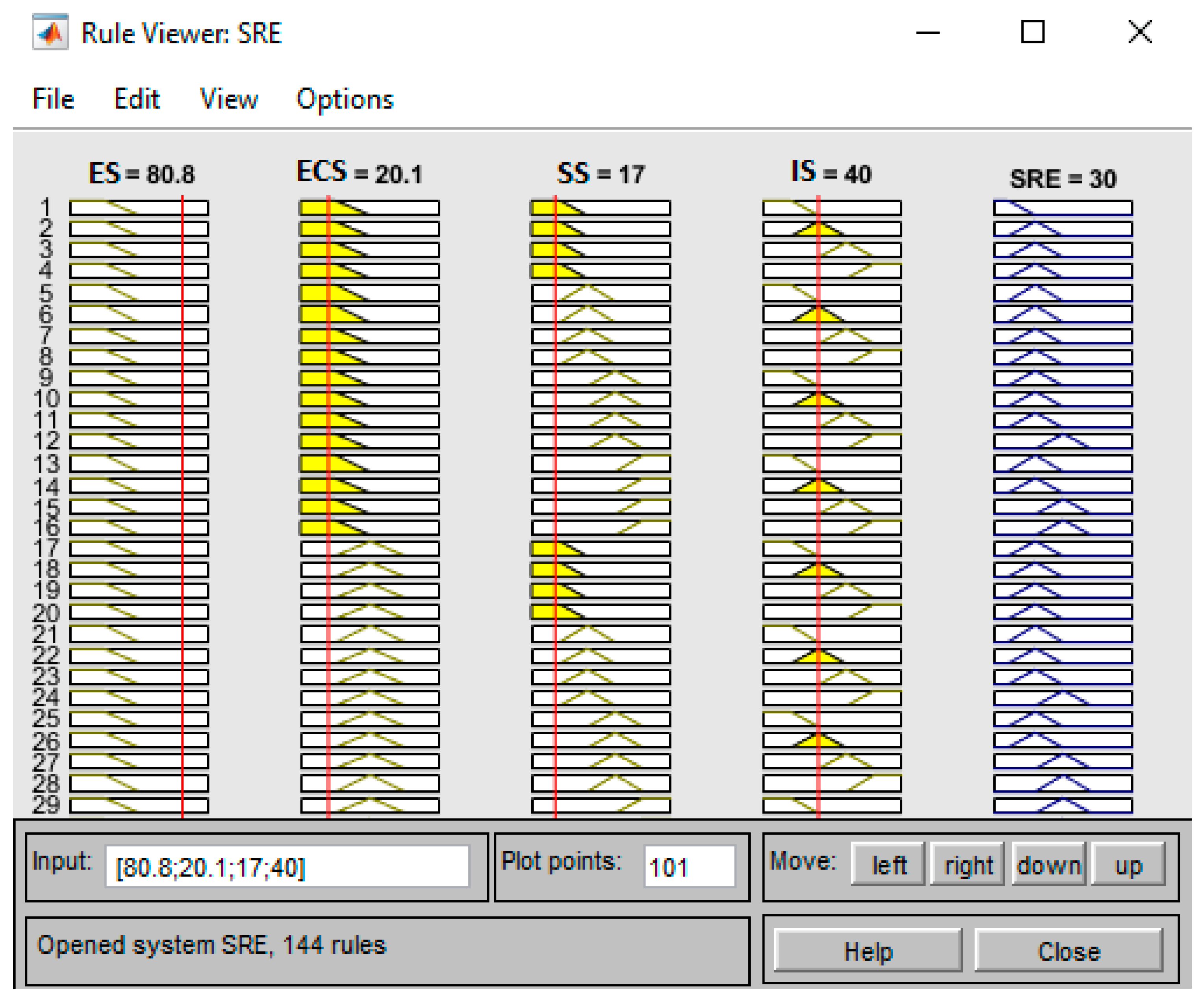The width and height of the screenshot is (1204, 1001).
Task: Open the Options menu
Action: (x=345, y=98)
